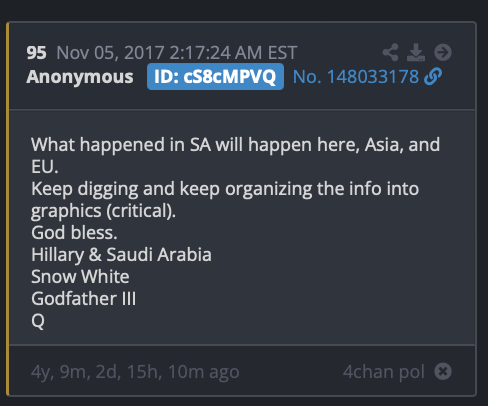The height and width of the screenshot is (406, 488).
Task: Click the ID: cS8cMPVQ badge
Action: pos(215,77)
